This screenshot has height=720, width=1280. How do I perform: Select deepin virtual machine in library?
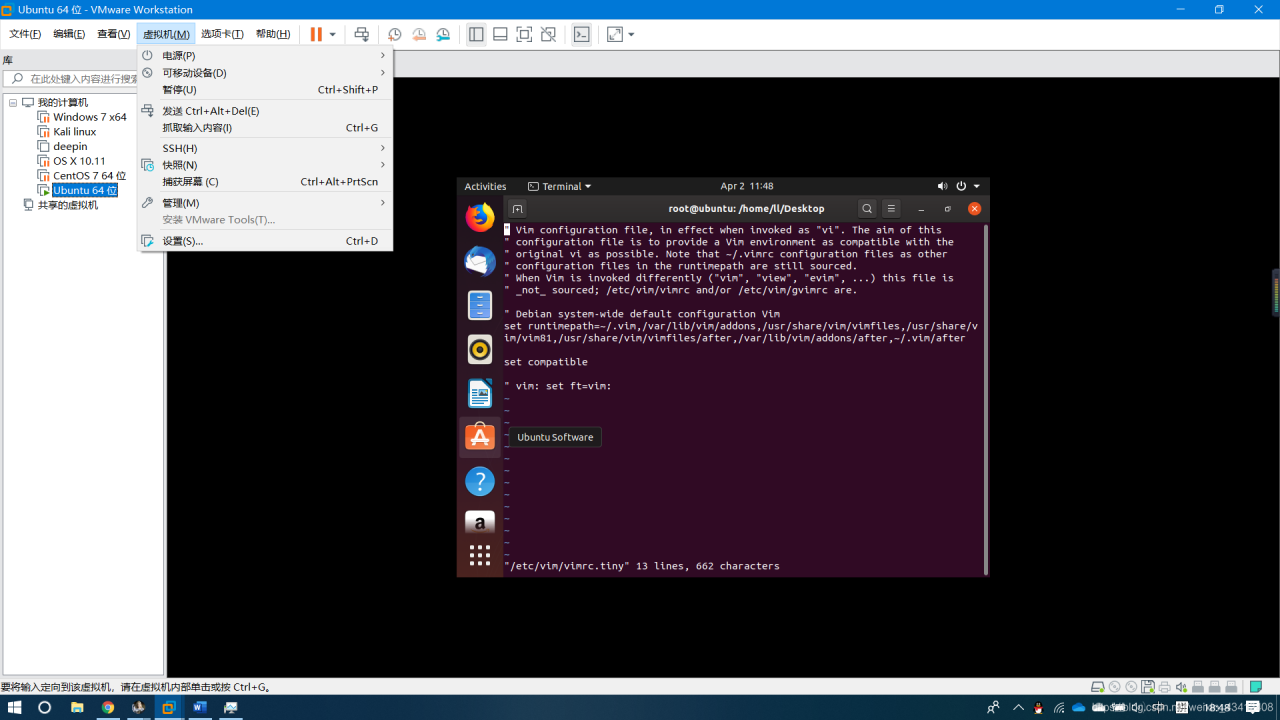pos(70,146)
